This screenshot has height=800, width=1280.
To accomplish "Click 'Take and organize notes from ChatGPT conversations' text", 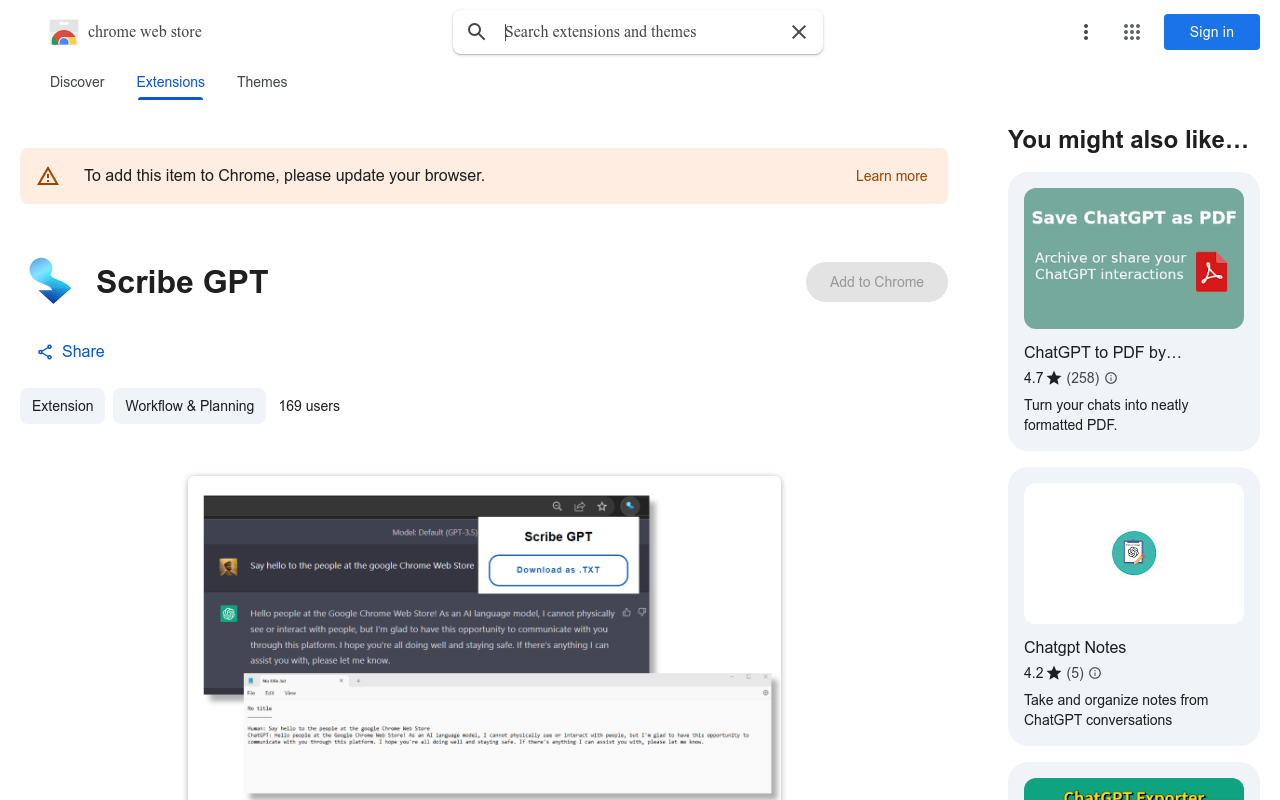I will (x=1116, y=710).
